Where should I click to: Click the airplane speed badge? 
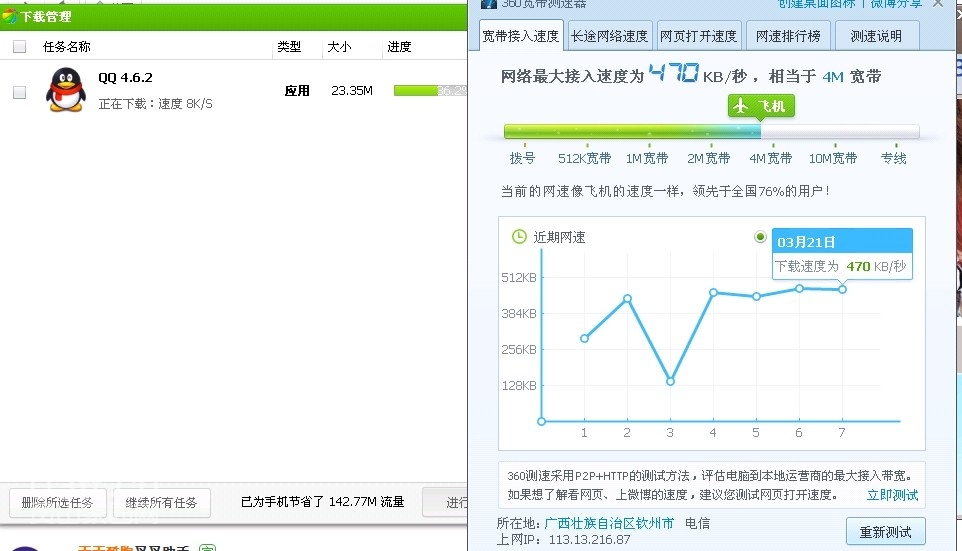pyautogui.click(x=761, y=106)
